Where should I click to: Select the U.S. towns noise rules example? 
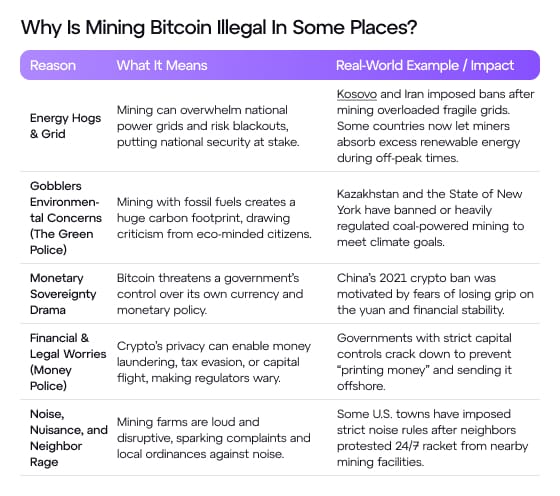432,437
